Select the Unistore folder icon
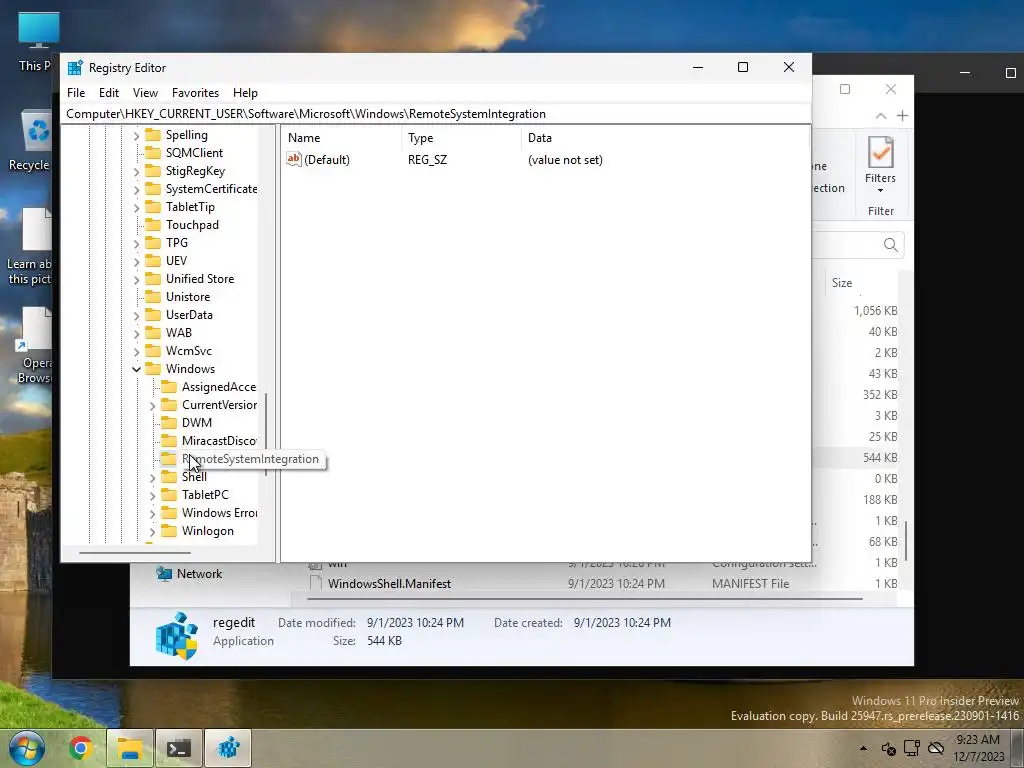Viewport: 1024px width, 768px height. [x=153, y=296]
